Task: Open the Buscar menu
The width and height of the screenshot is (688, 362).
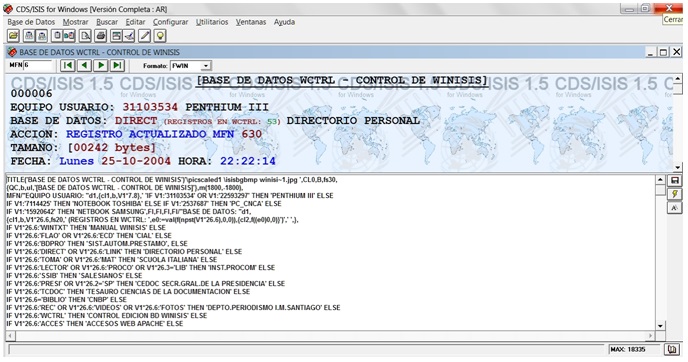Action: point(107,22)
